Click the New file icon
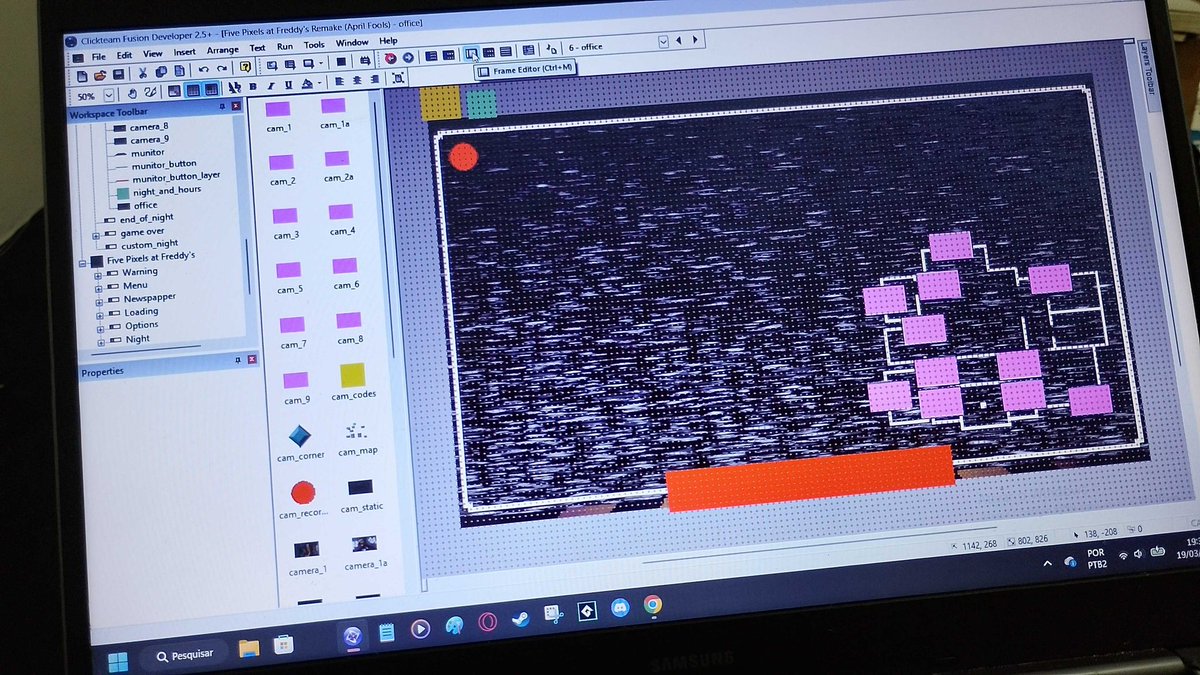The height and width of the screenshot is (675, 1200). (82, 75)
